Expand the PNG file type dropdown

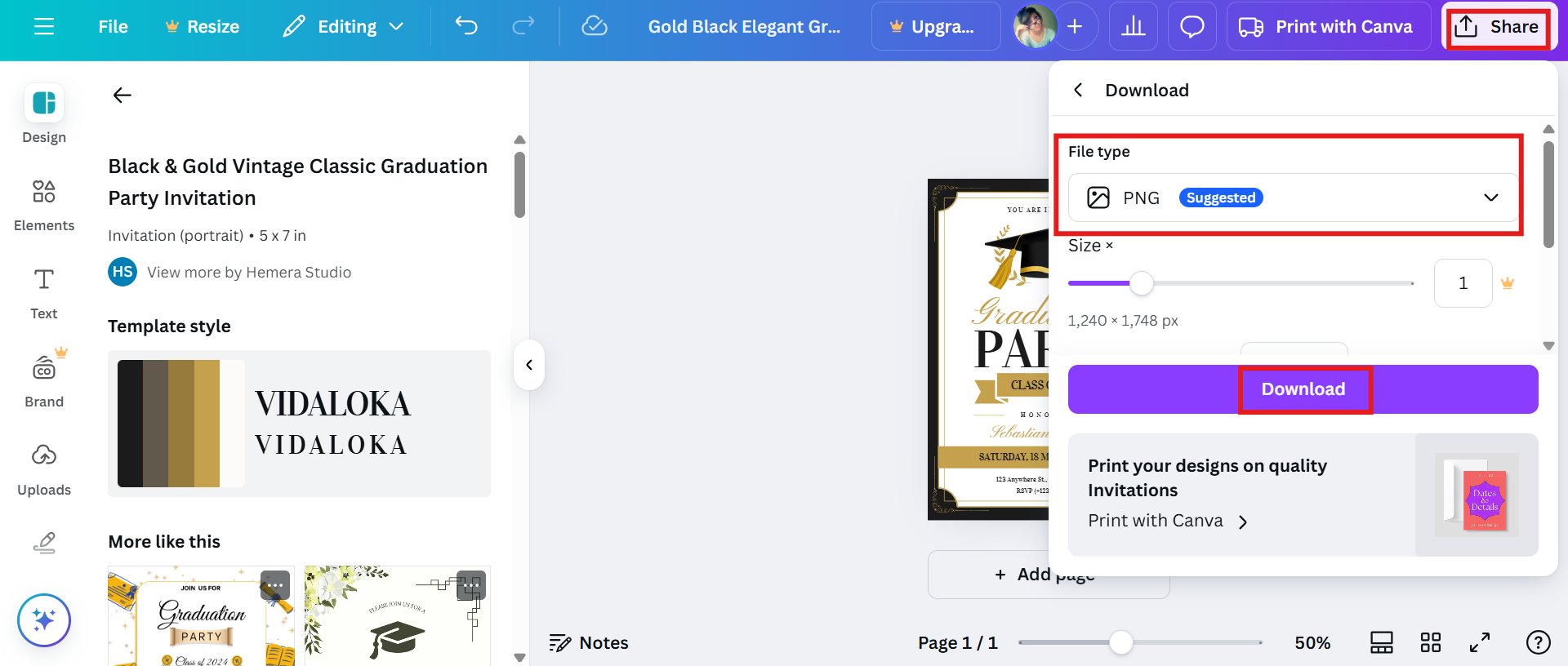(x=1294, y=198)
